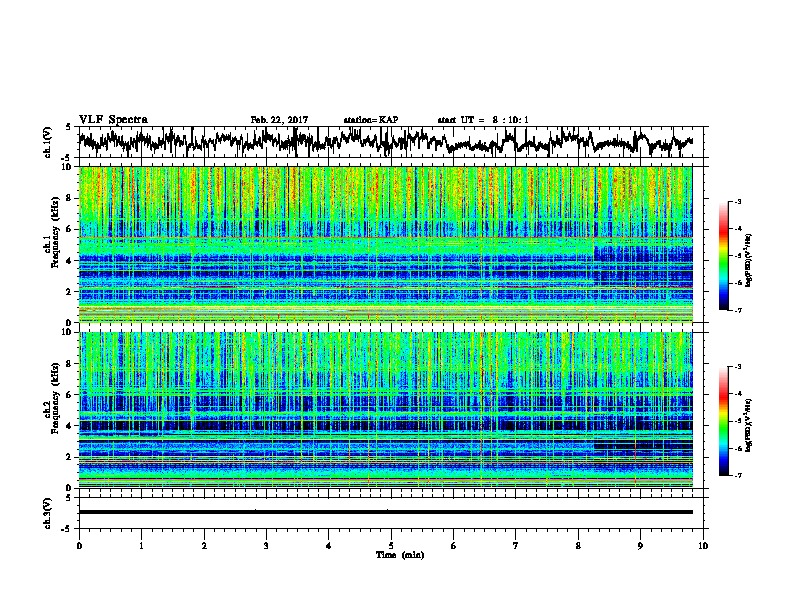Click time axis tick label 7
The height and width of the screenshot is (612, 792).
tap(516, 546)
